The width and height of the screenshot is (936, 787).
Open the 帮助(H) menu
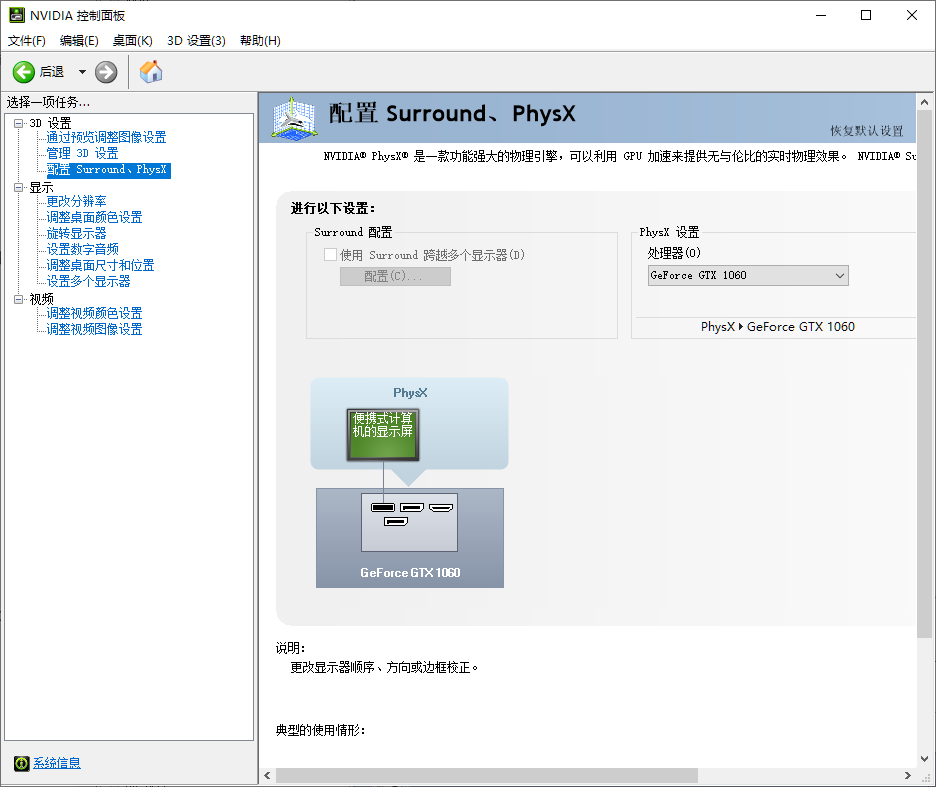(260, 41)
